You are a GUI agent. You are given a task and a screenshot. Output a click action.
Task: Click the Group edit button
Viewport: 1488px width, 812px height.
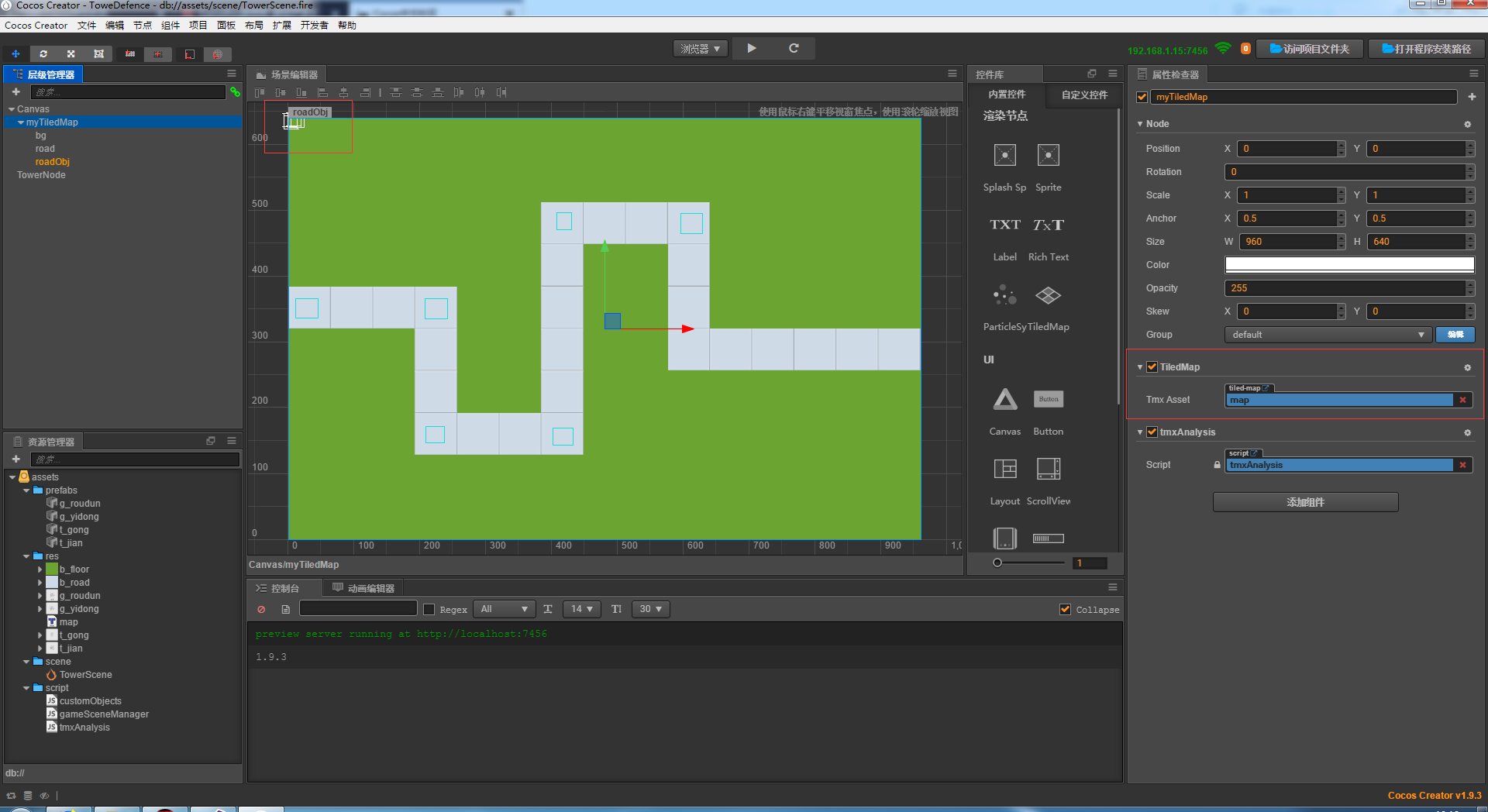point(1455,335)
